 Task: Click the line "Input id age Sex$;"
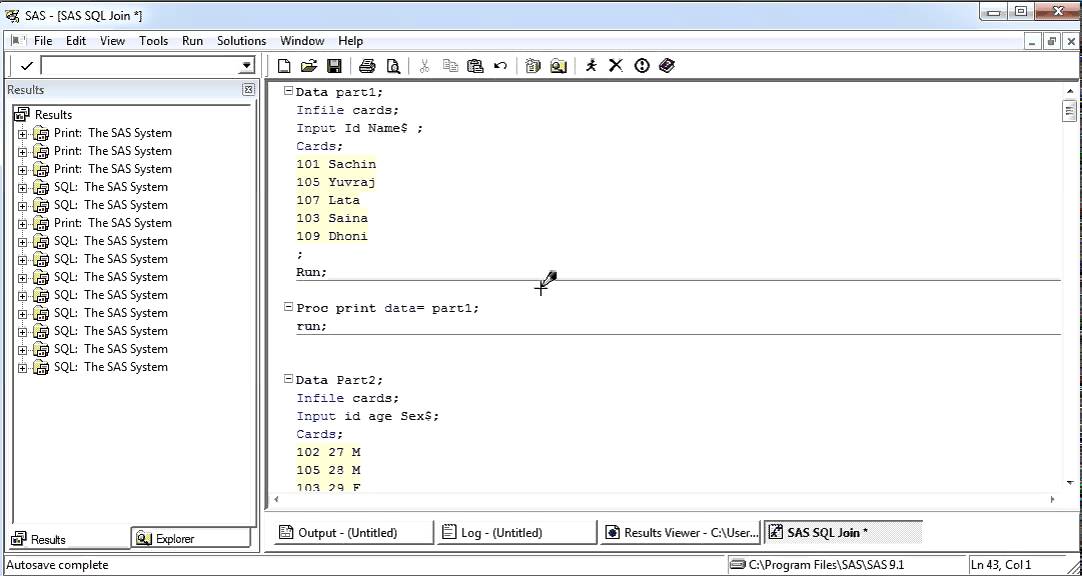pyautogui.click(x=368, y=416)
